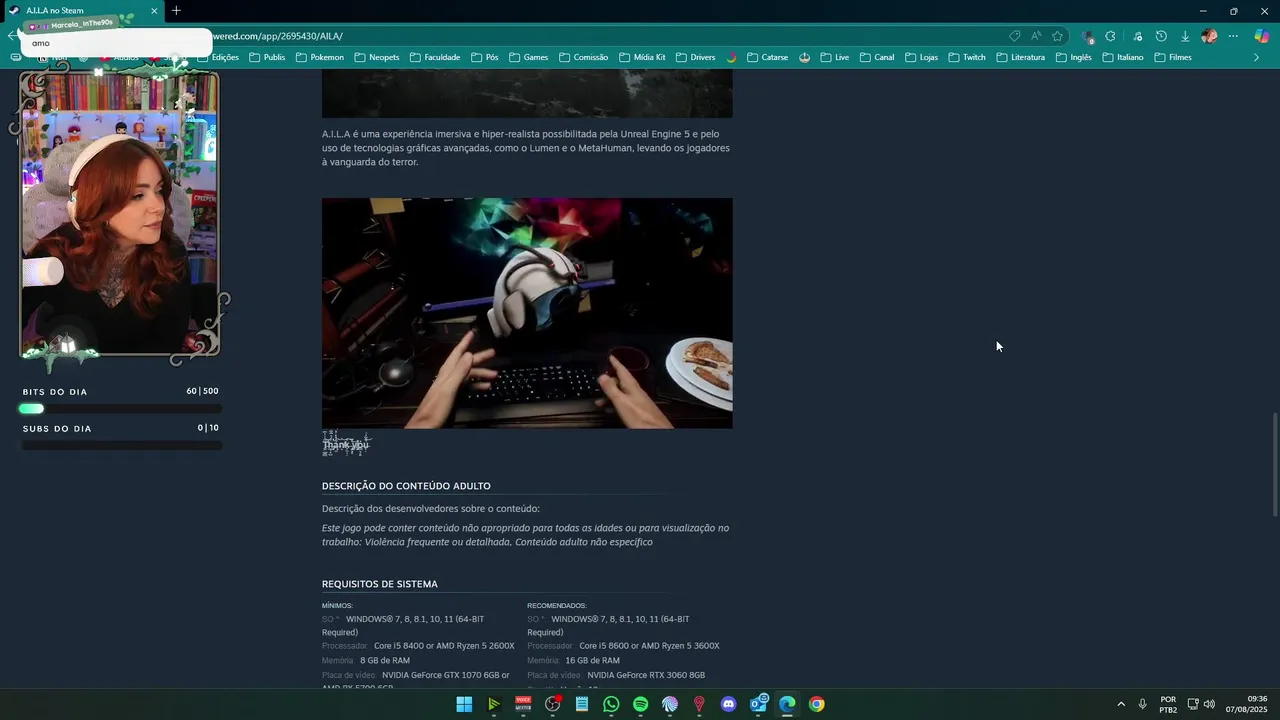Click the Descrição do Conteúdo Adulto heading
This screenshot has height=720, width=1280.
point(406,486)
